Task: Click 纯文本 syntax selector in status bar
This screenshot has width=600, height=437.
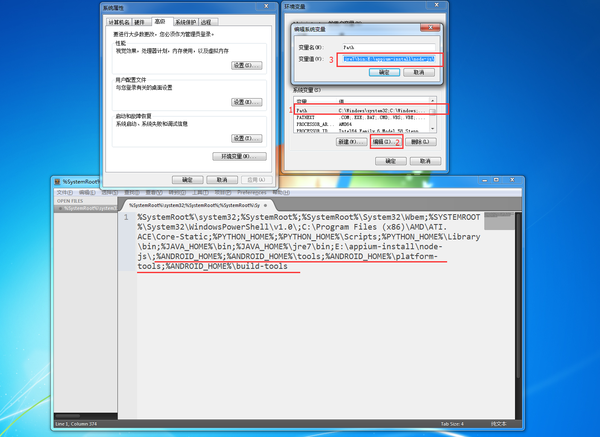Action: [x=499, y=424]
